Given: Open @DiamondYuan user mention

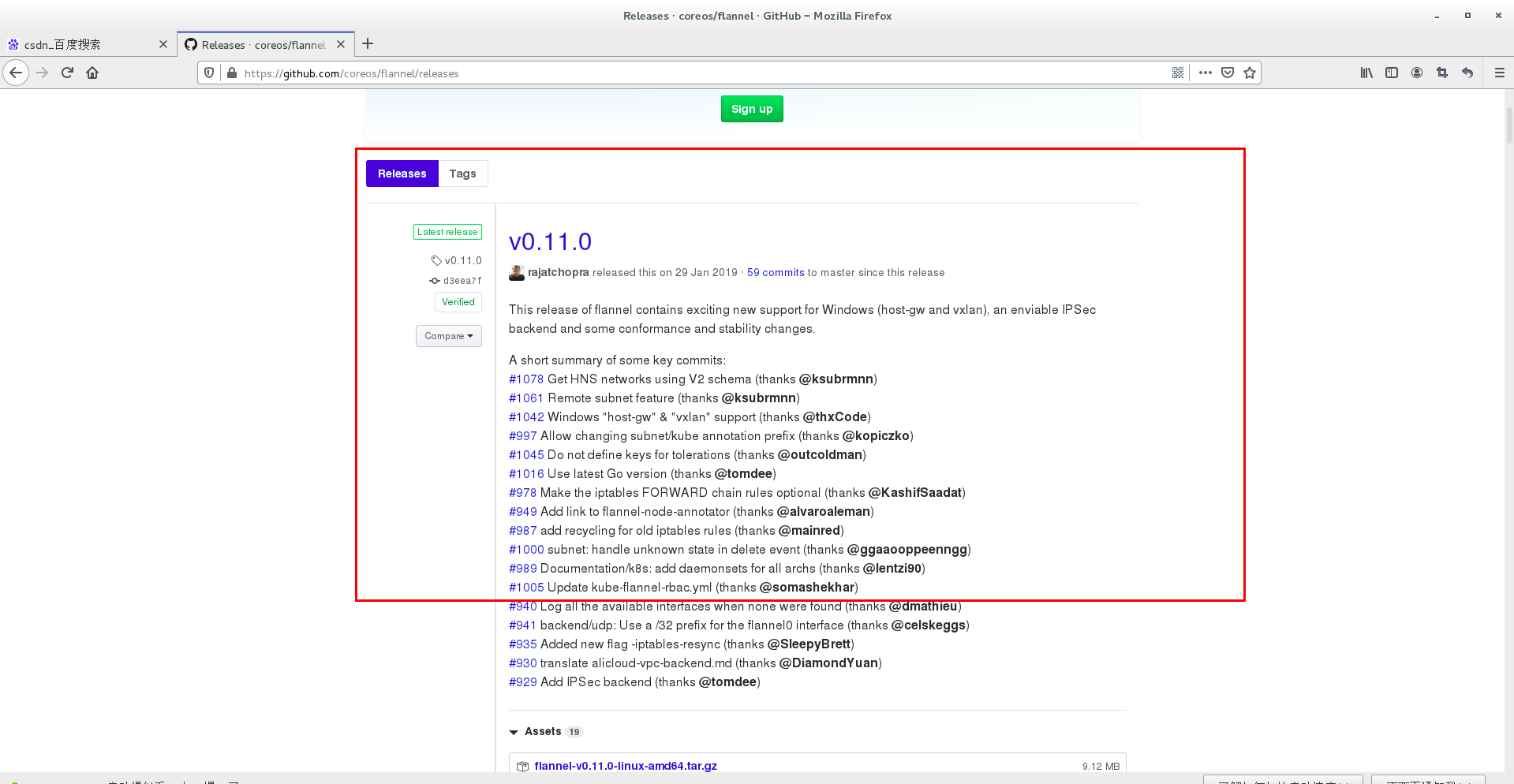Looking at the screenshot, I should tap(828, 663).
